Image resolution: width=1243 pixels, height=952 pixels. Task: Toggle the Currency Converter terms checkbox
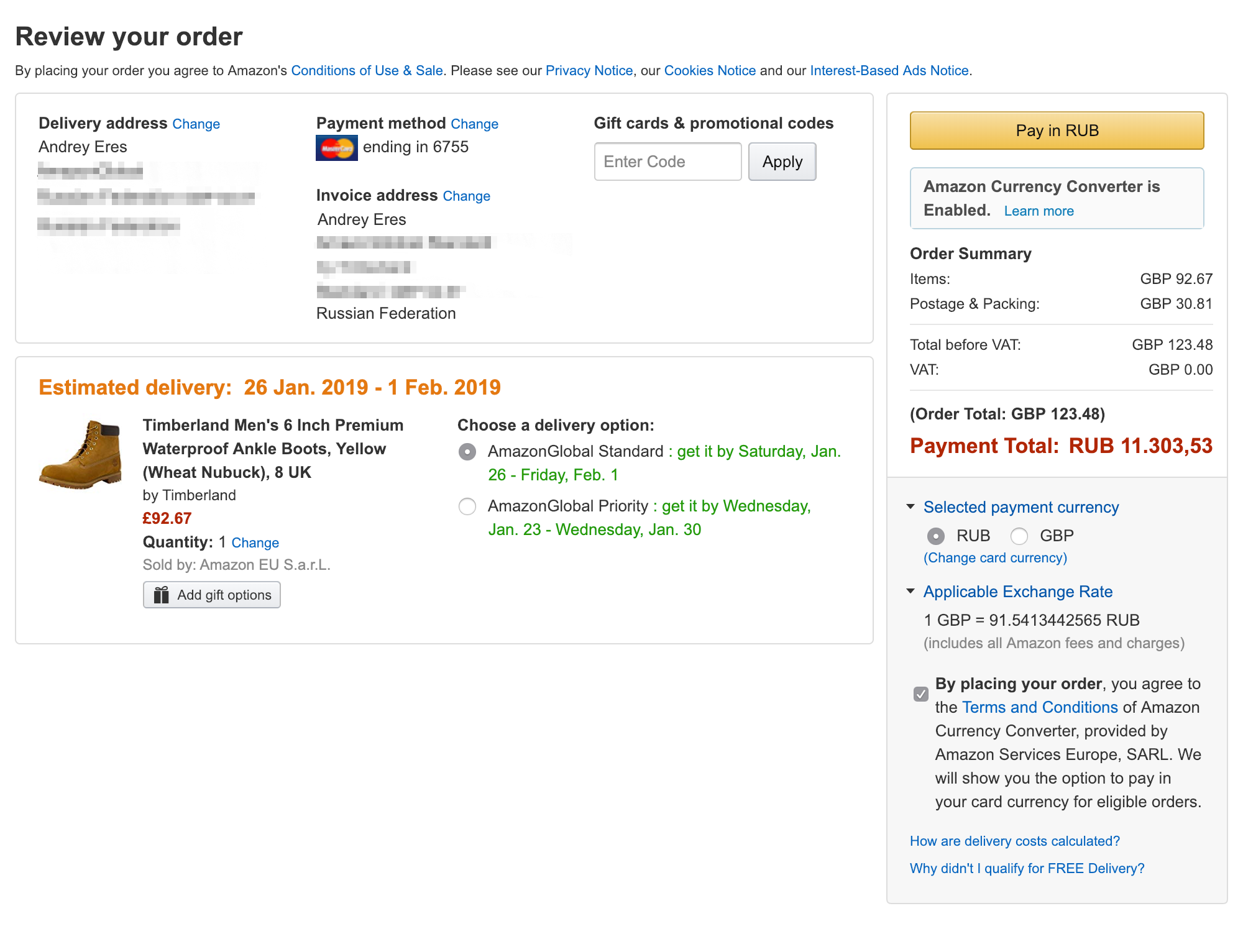click(x=921, y=693)
